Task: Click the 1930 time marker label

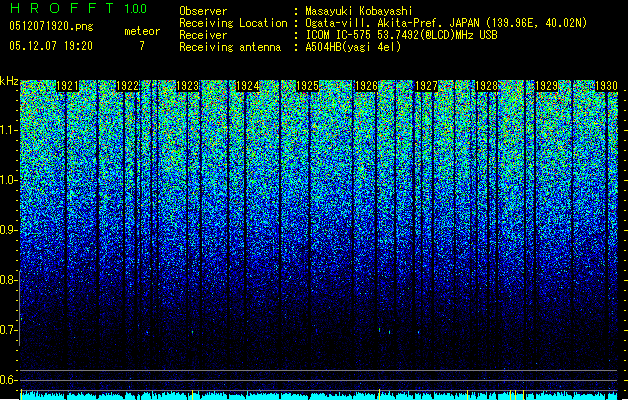Action: pyautogui.click(x=606, y=86)
